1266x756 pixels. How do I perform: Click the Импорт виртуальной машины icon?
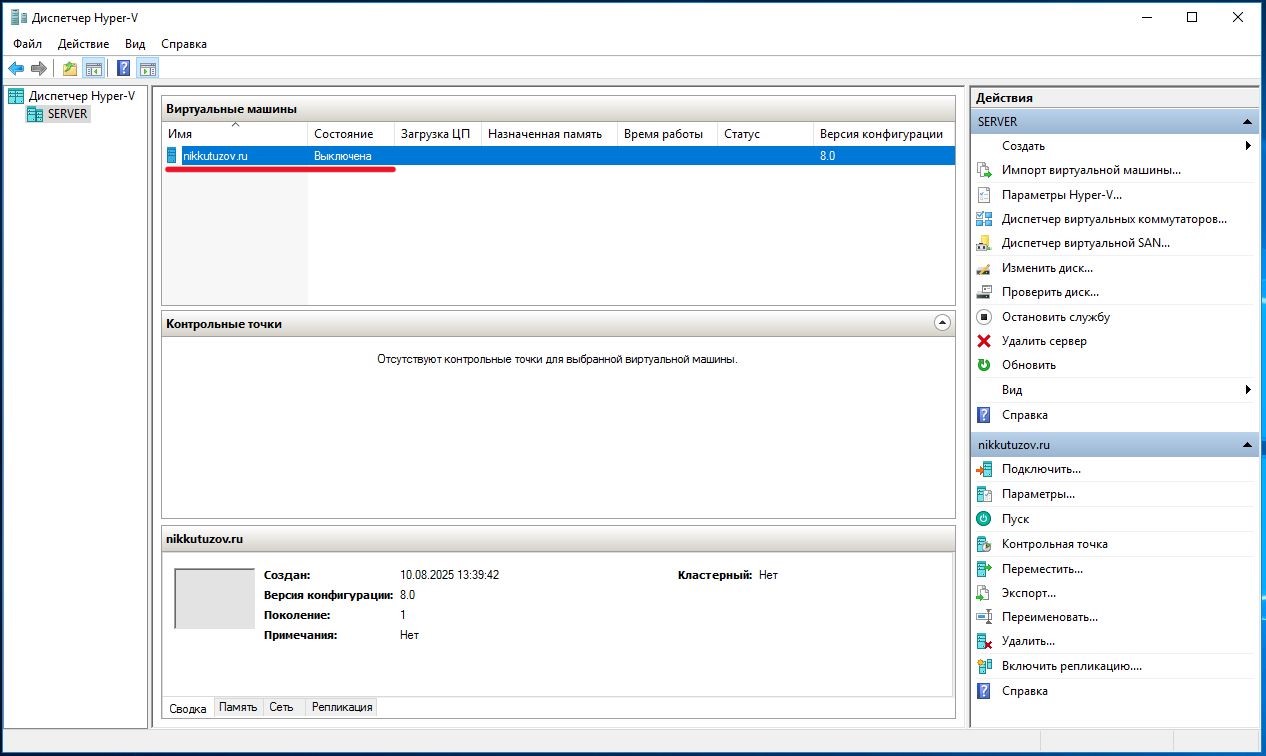click(984, 170)
